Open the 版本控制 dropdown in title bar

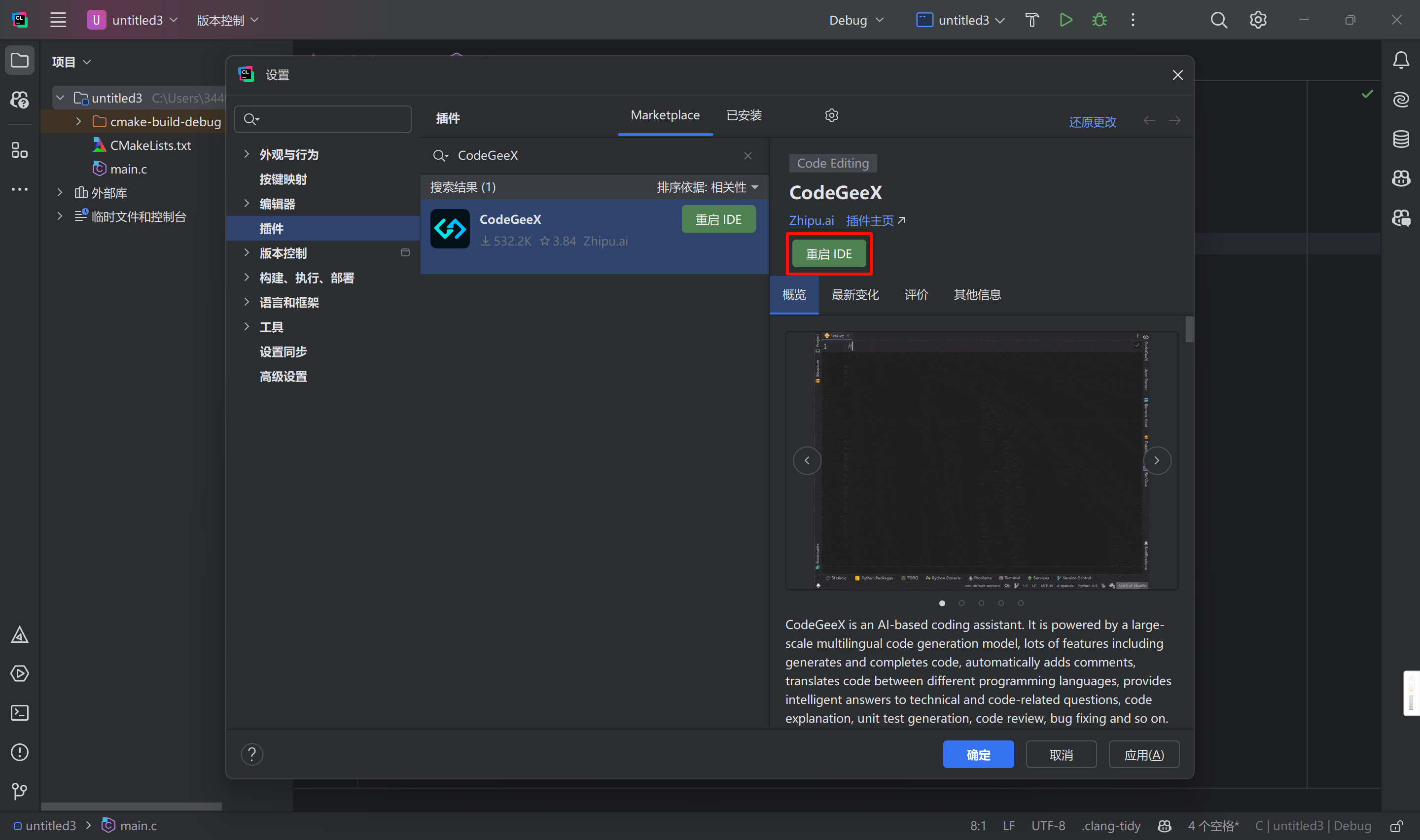(227, 20)
